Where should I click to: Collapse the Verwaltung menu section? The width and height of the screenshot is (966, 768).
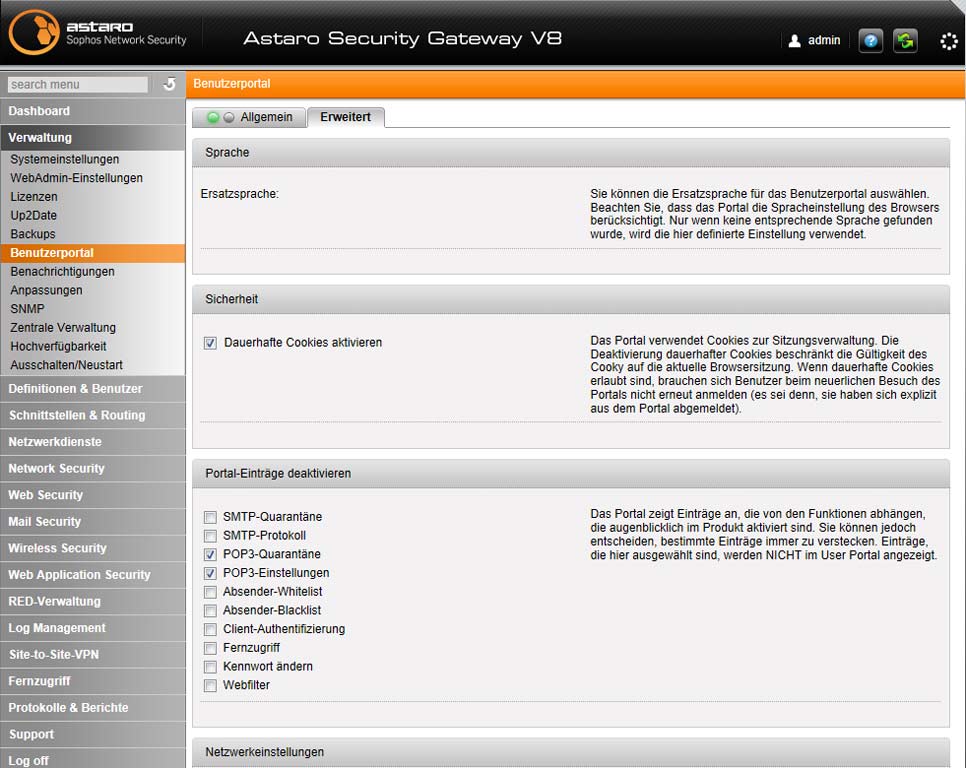pyautogui.click(x=92, y=137)
